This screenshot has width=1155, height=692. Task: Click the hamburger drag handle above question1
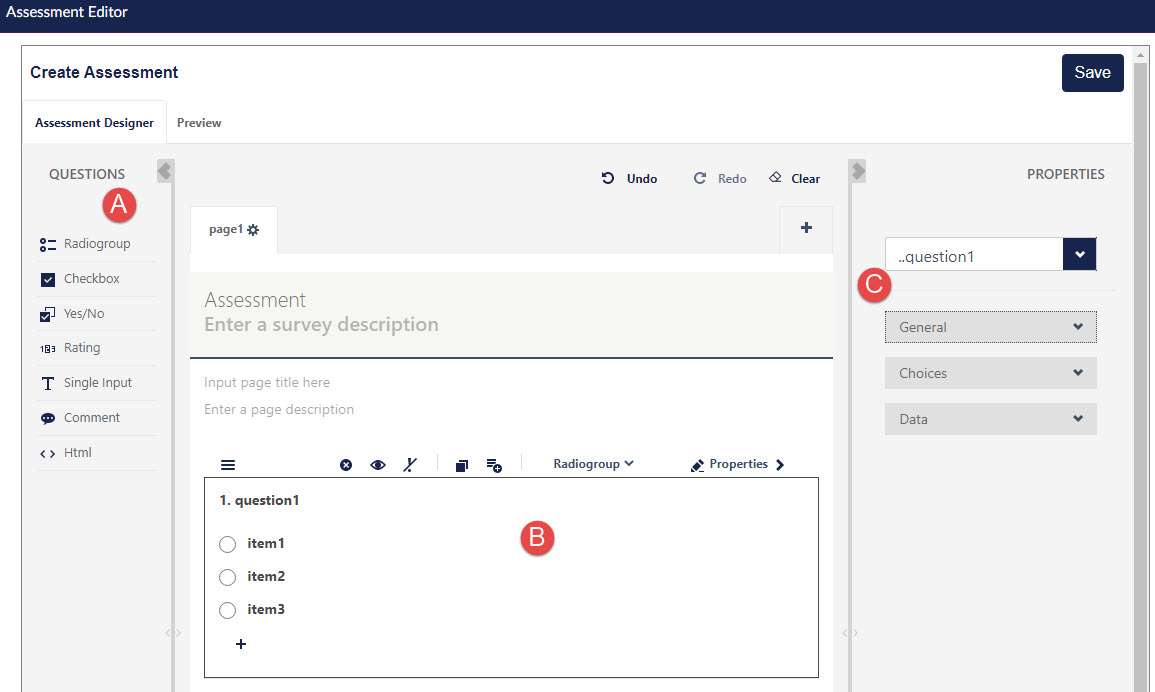(x=228, y=465)
